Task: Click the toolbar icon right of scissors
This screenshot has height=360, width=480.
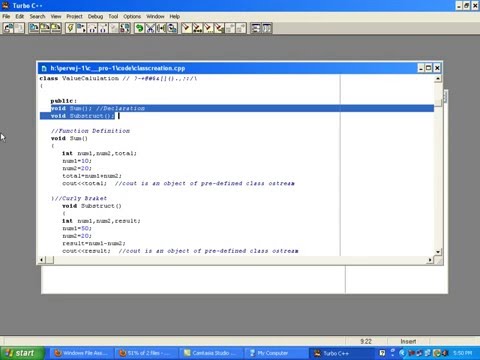Action: tap(161, 28)
